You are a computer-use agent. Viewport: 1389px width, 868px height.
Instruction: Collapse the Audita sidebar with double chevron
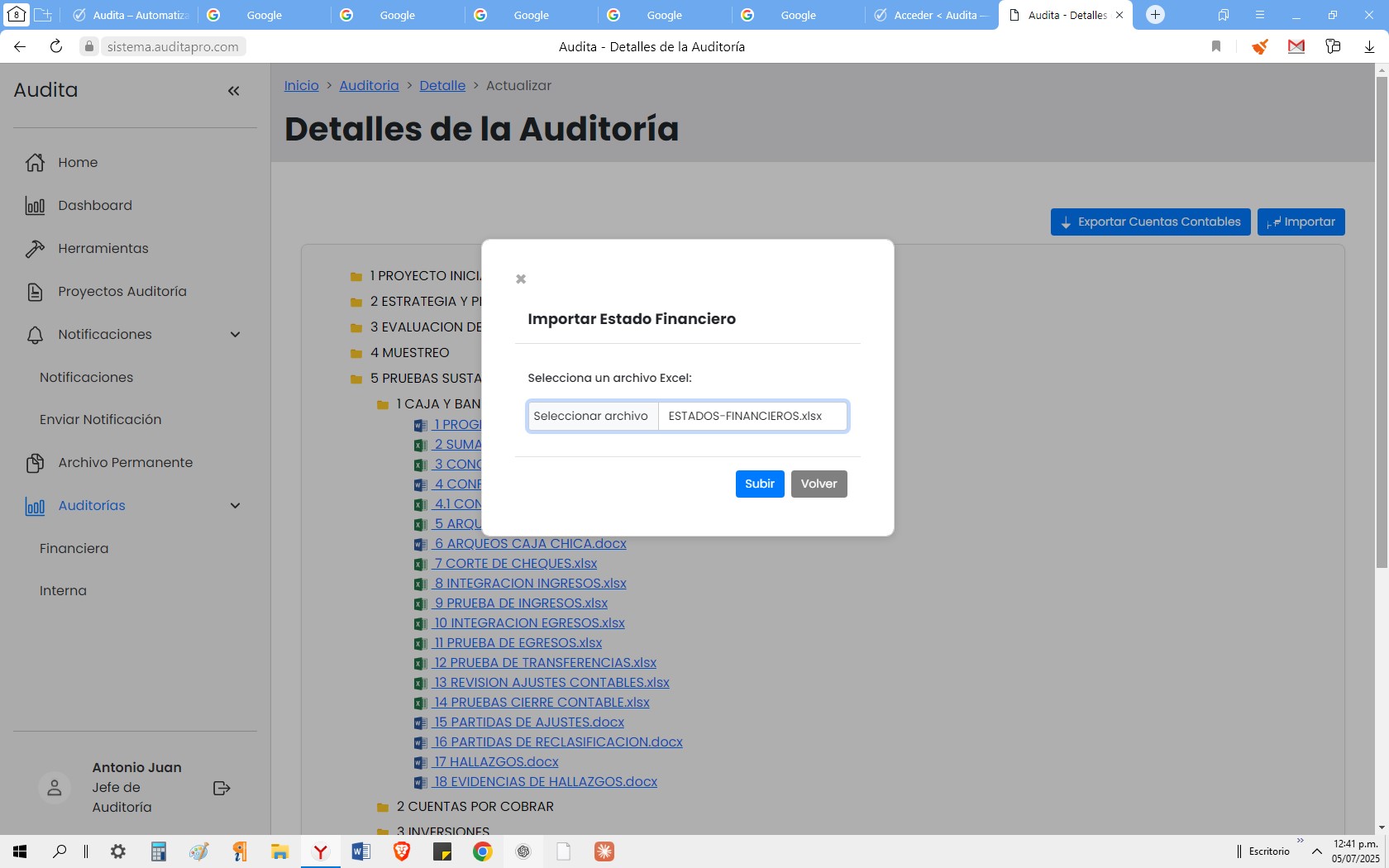[234, 91]
